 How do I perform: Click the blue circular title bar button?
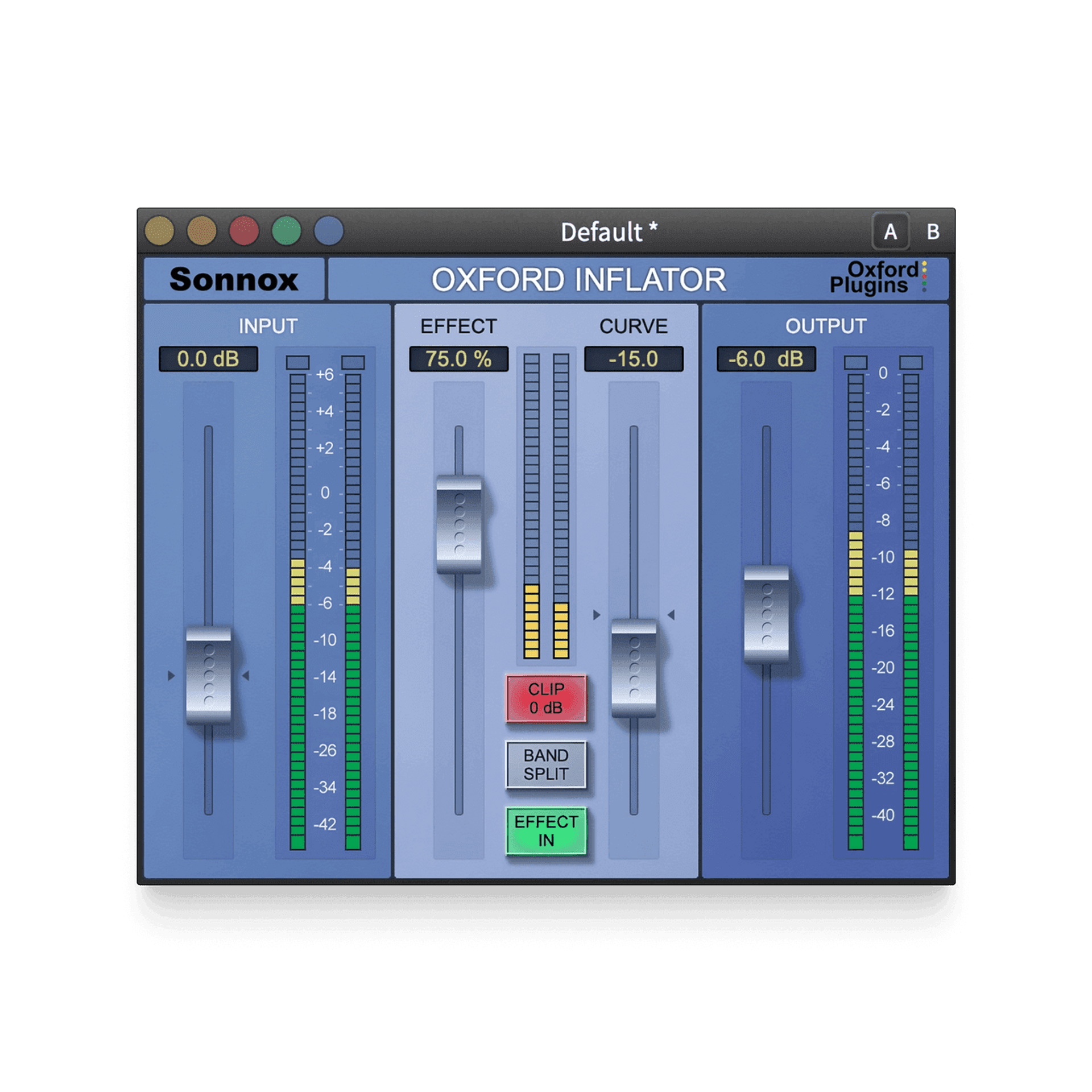(x=328, y=231)
